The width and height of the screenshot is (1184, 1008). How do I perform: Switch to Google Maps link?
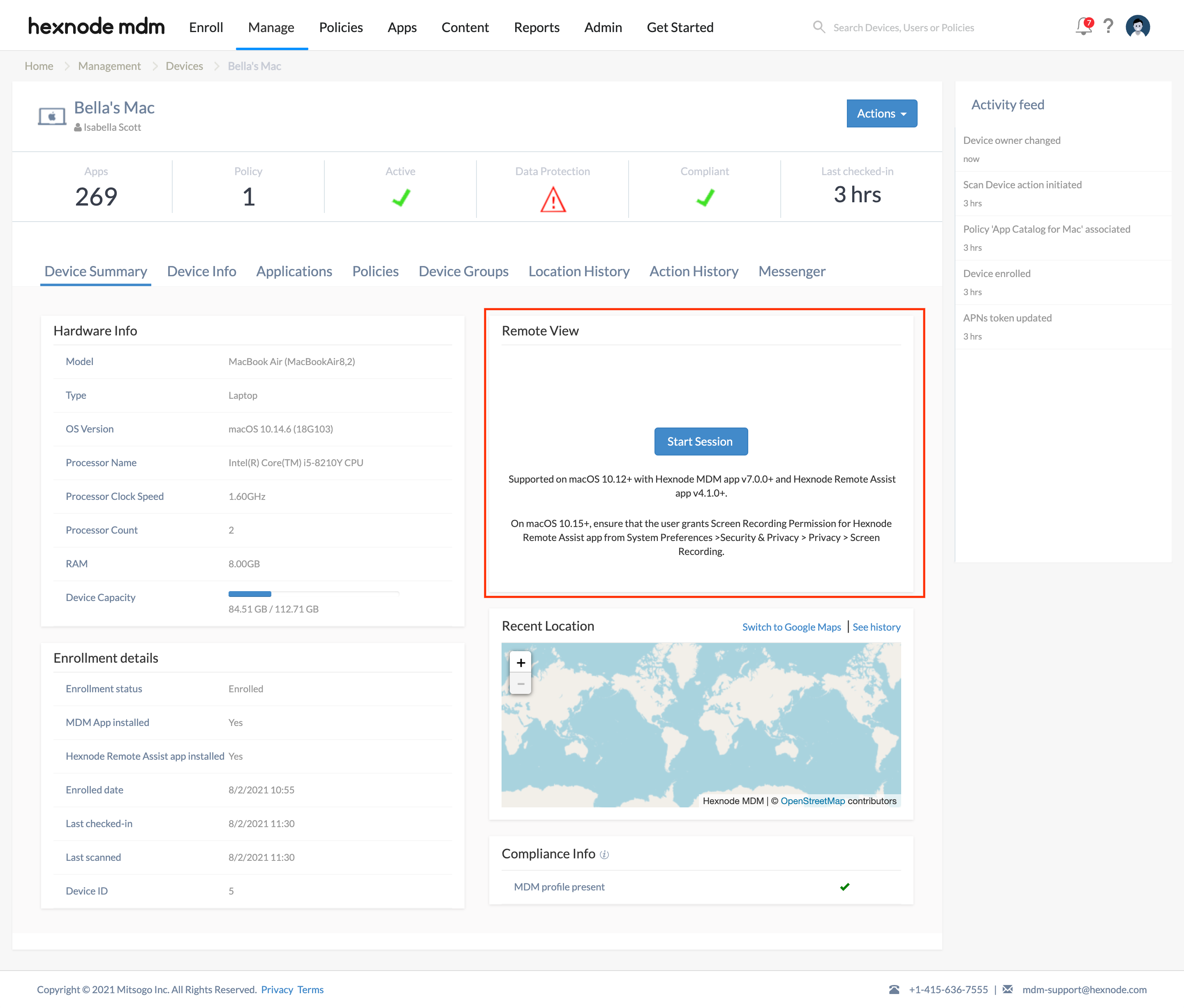[x=791, y=627]
